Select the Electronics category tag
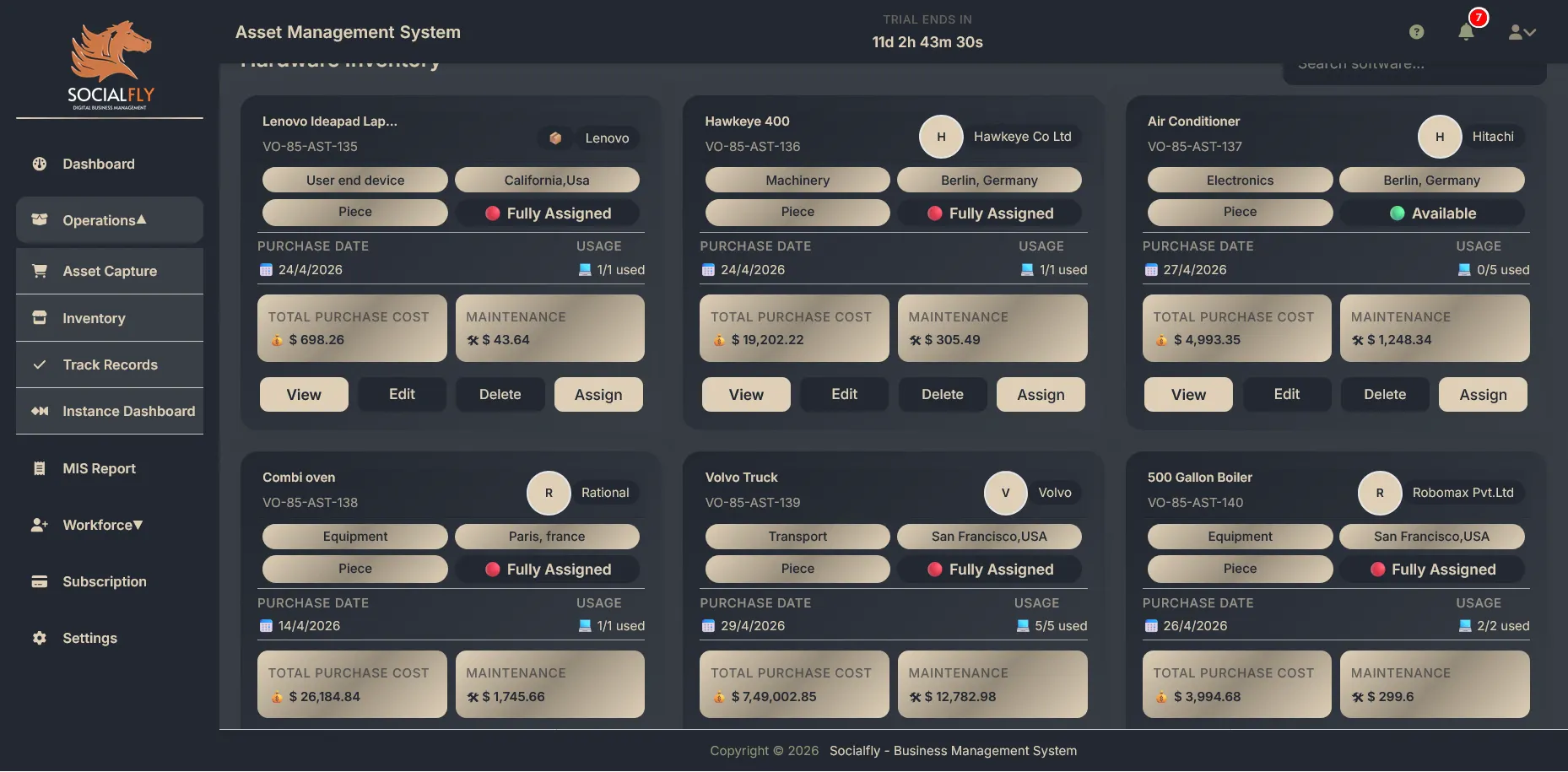1568x772 pixels. coord(1240,180)
